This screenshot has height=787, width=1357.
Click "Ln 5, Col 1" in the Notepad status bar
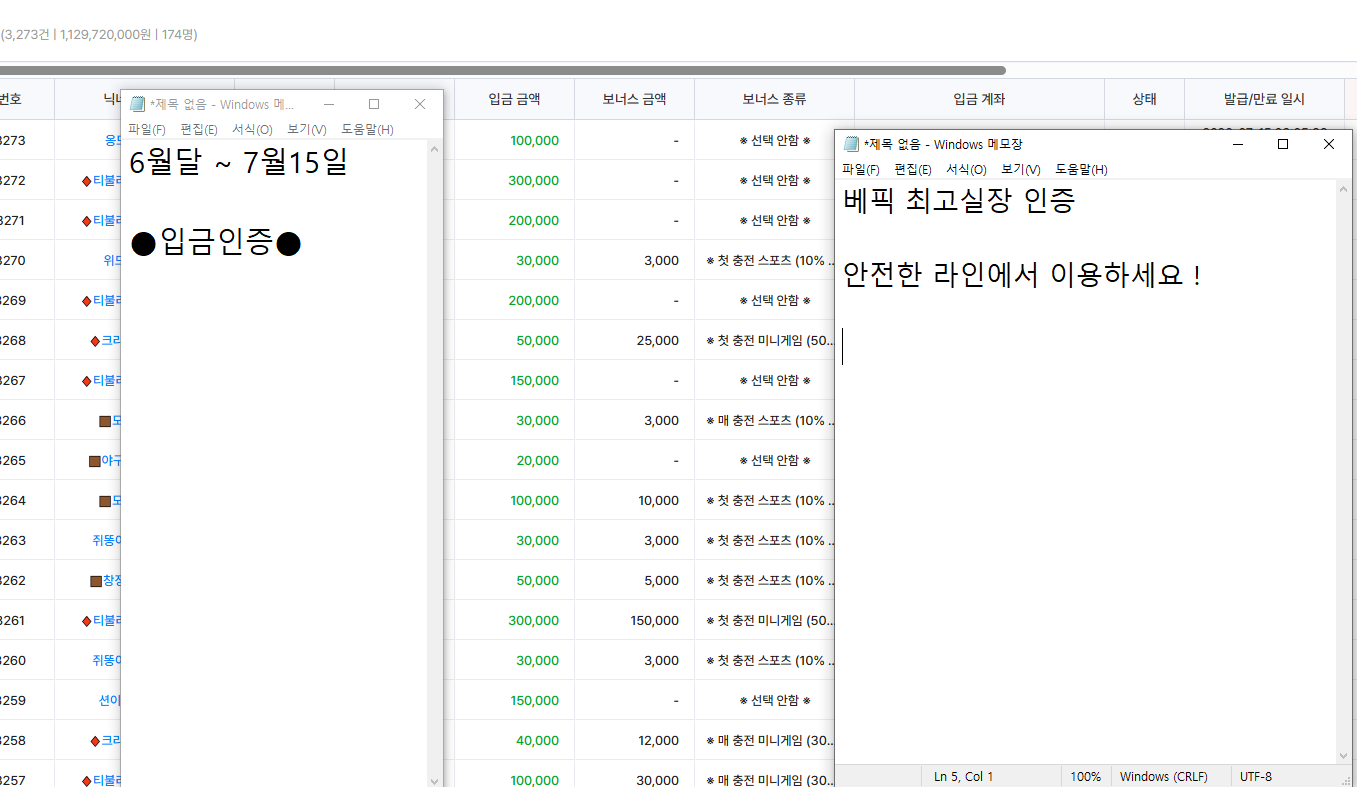click(964, 777)
